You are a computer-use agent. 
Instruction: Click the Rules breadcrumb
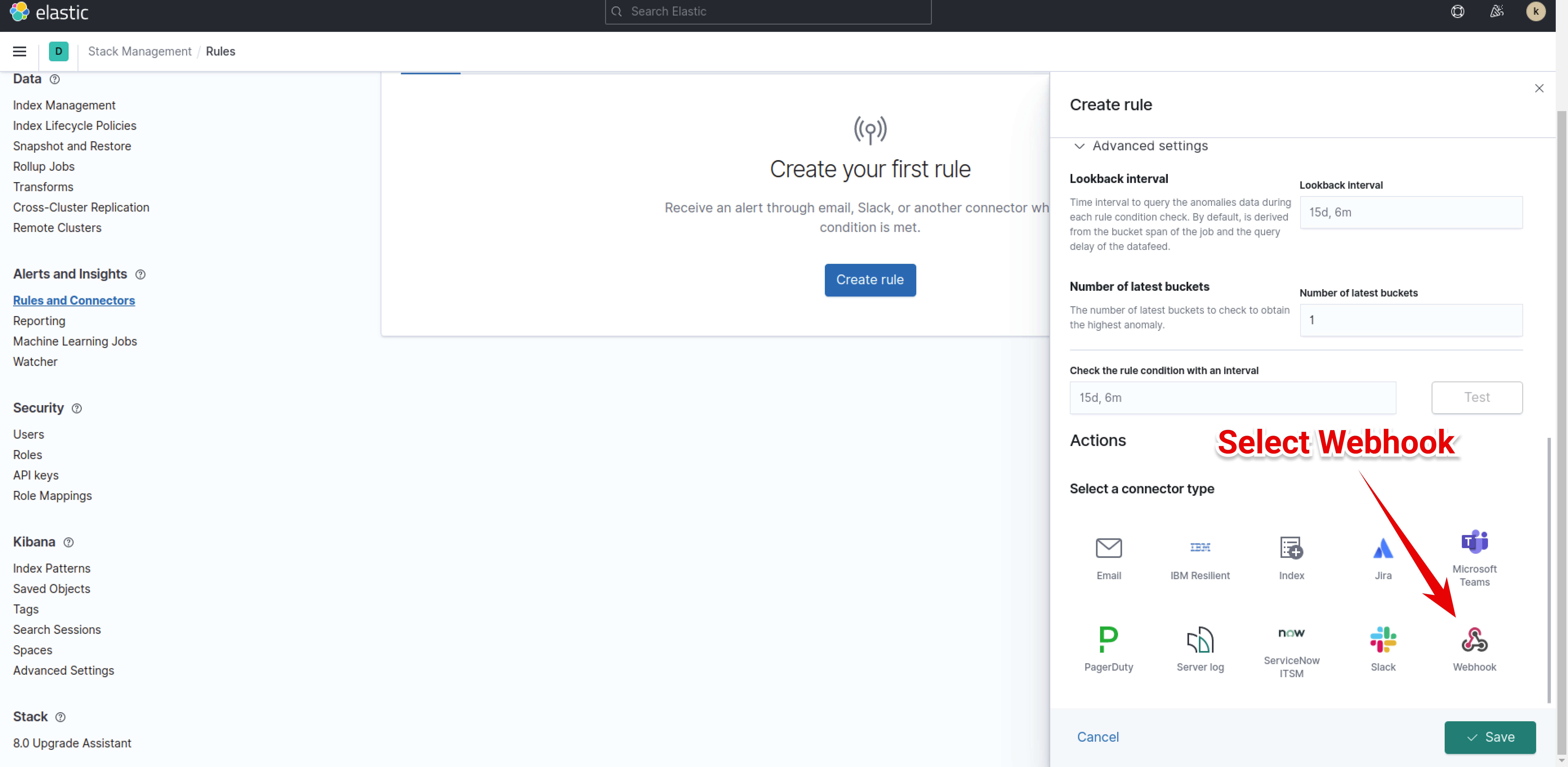[220, 52]
